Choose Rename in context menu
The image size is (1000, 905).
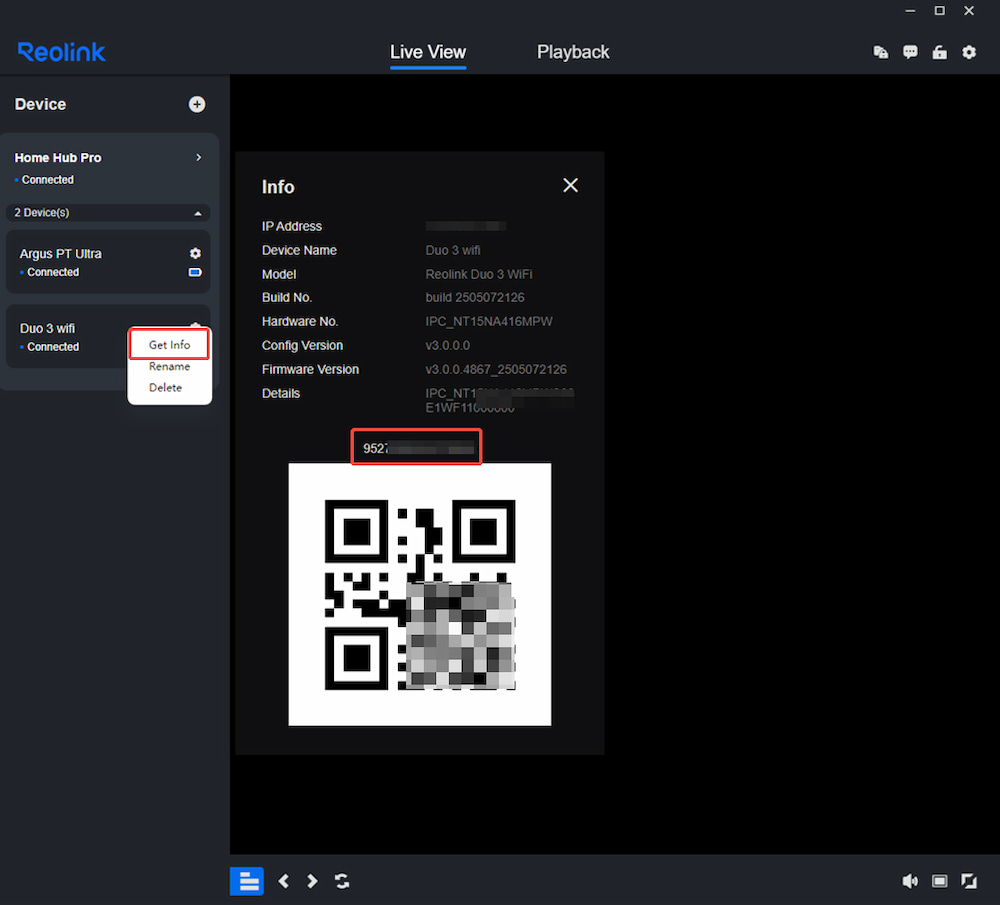170,366
